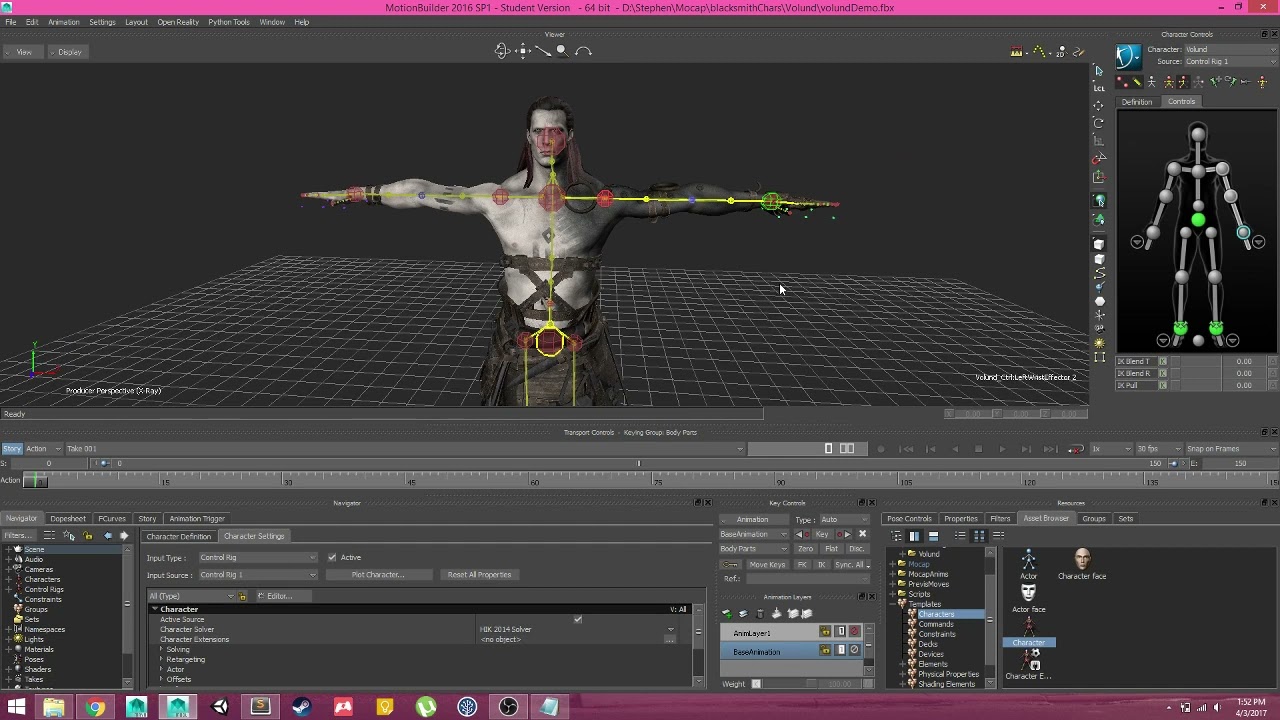
Task: Select the Actor asset icon
Action: coord(1028,565)
